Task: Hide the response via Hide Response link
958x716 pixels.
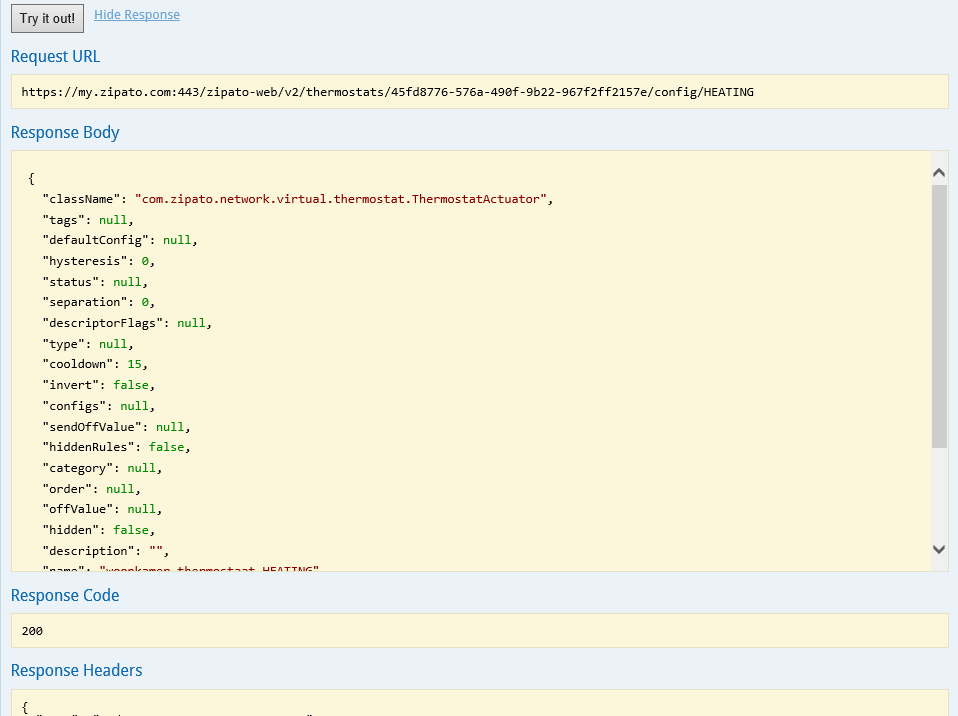Action: pyautogui.click(x=137, y=15)
